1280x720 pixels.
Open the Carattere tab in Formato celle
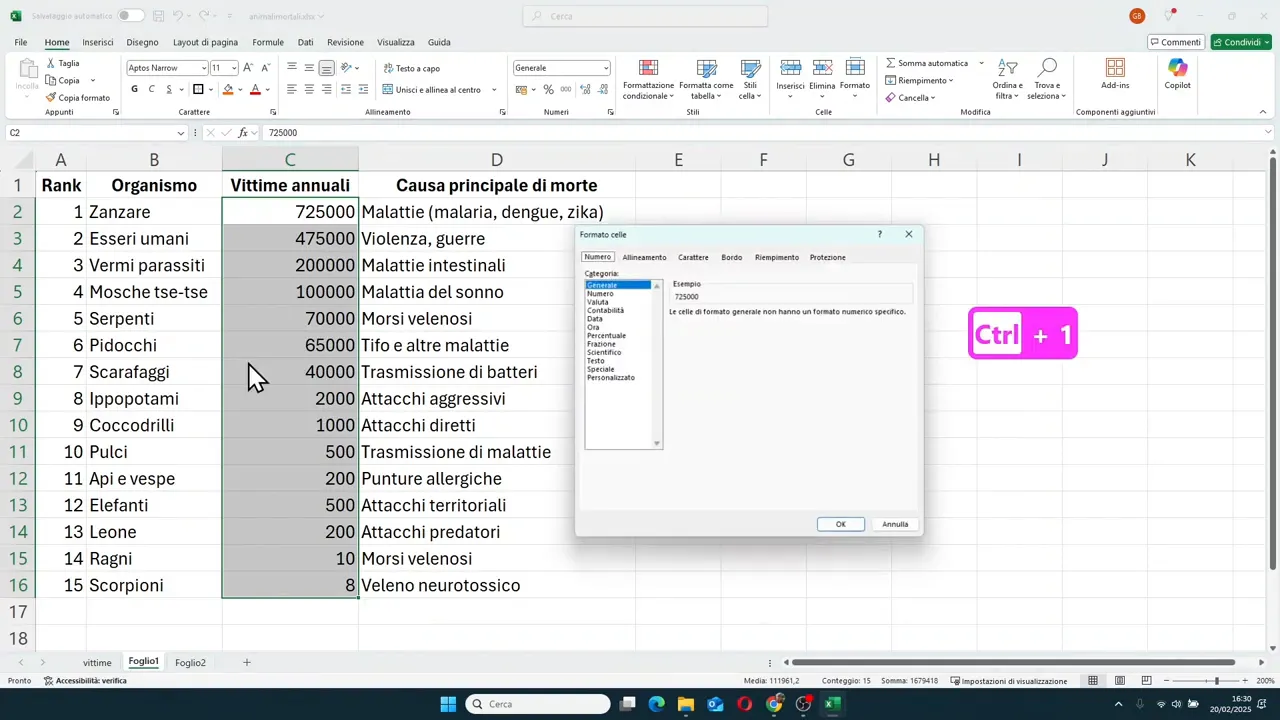coord(693,257)
